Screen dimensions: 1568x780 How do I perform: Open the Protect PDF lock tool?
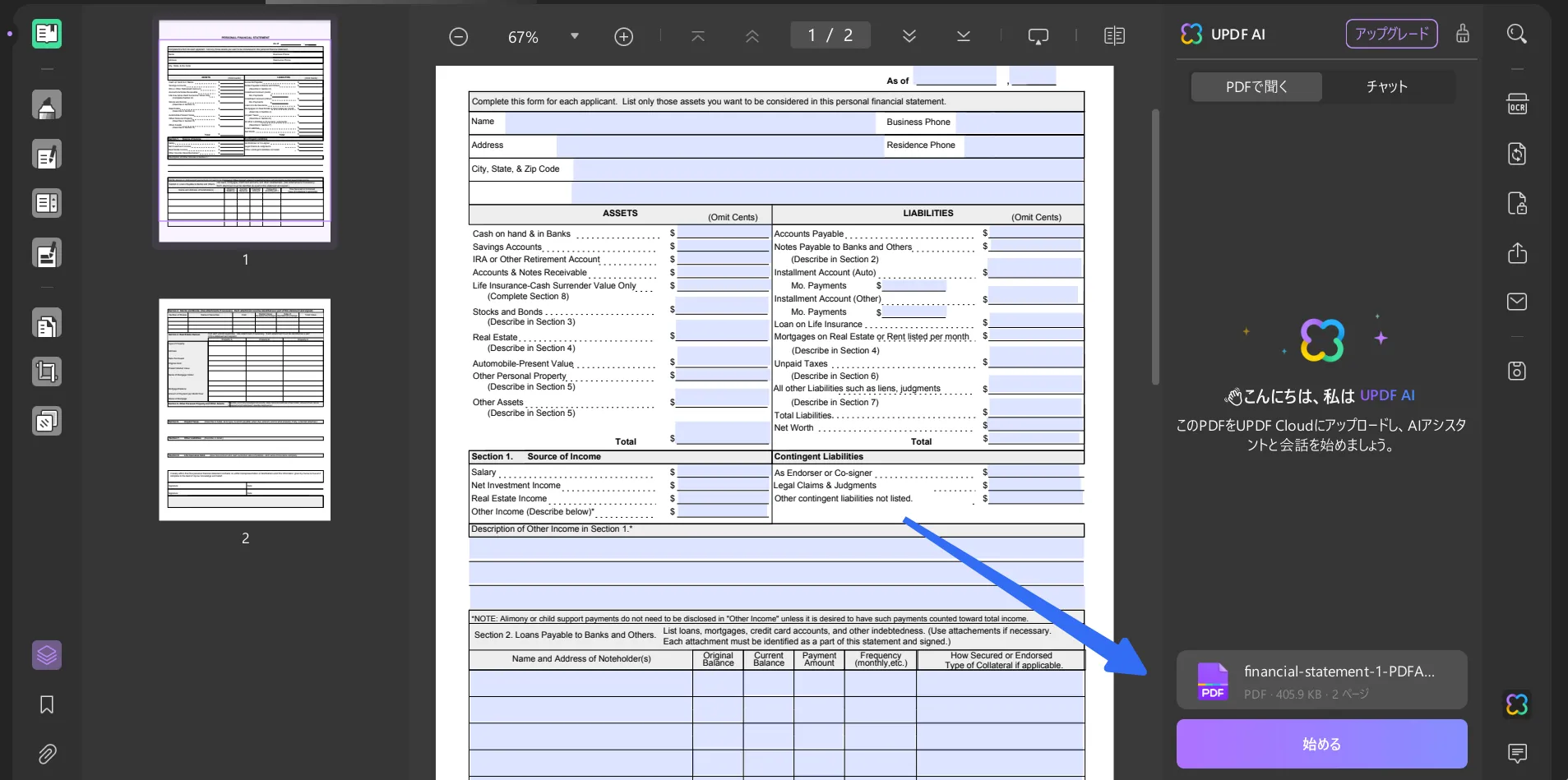(x=1517, y=203)
